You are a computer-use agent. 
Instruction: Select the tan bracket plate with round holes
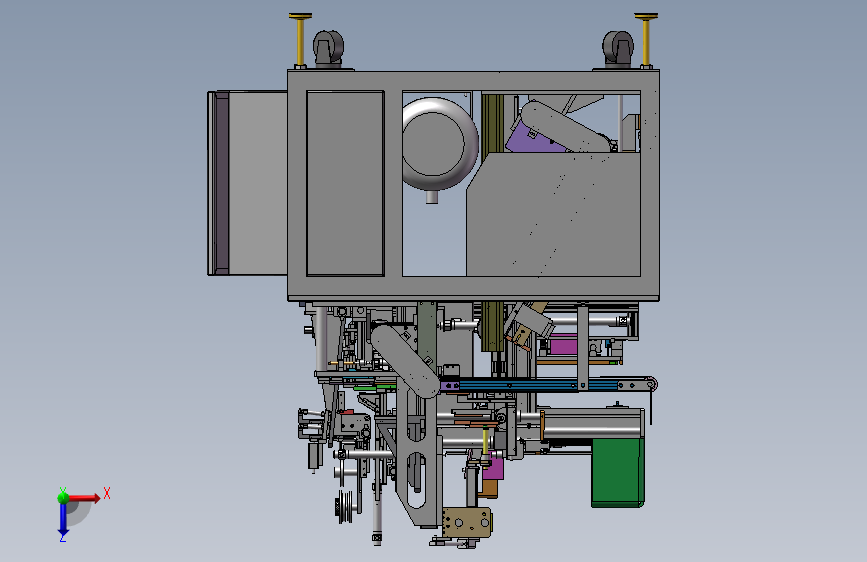(467, 522)
